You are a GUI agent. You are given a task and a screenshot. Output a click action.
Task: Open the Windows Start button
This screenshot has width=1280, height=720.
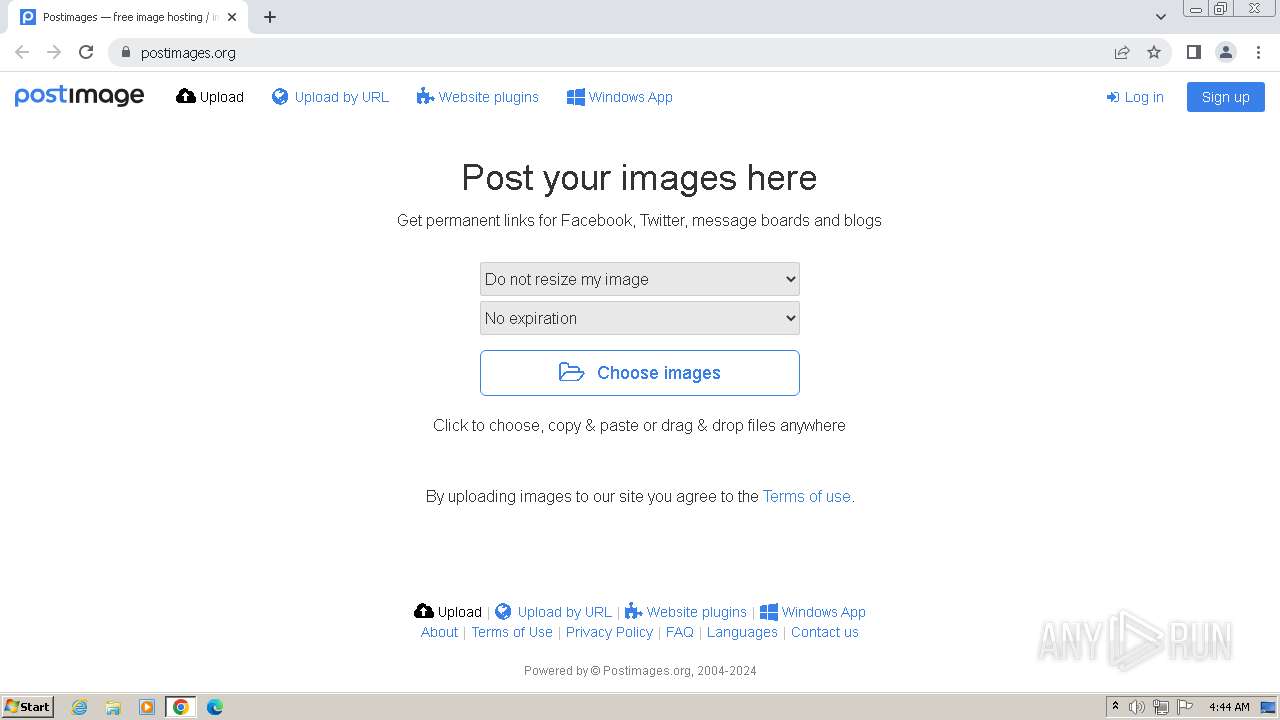(x=28, y=706)
